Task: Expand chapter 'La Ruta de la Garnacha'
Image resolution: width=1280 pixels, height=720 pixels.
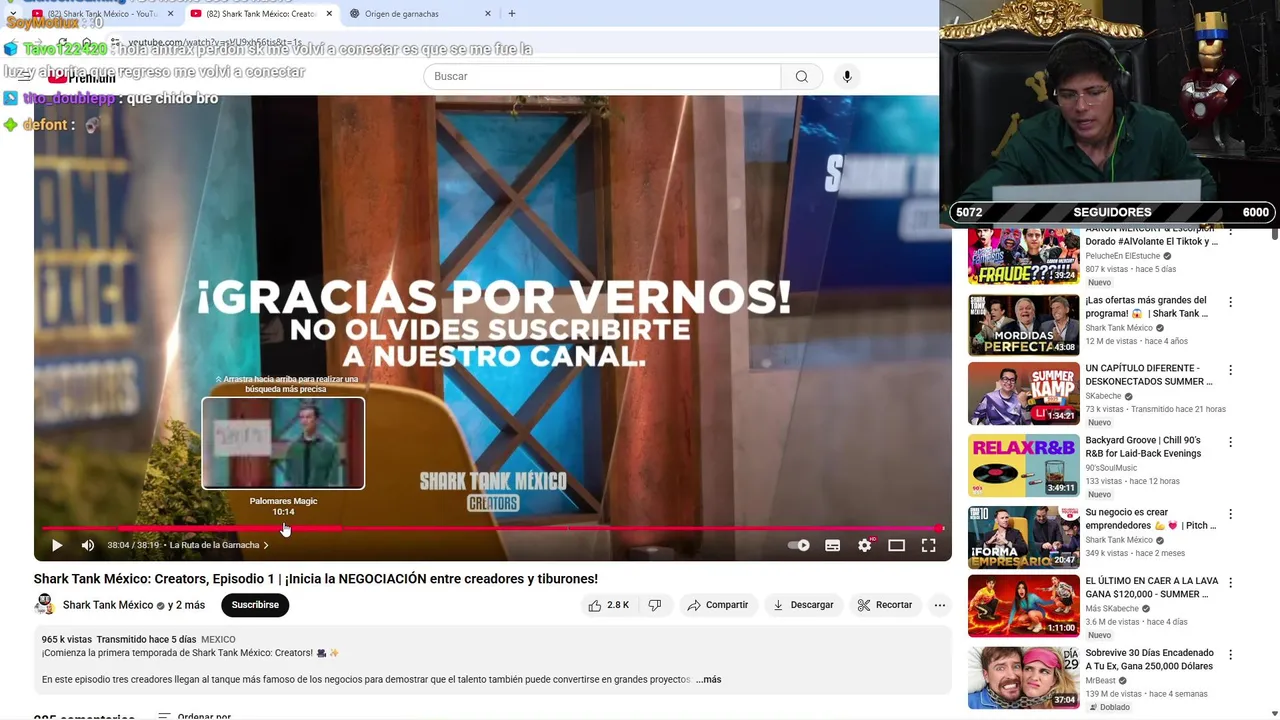Action: coord(219,545)
